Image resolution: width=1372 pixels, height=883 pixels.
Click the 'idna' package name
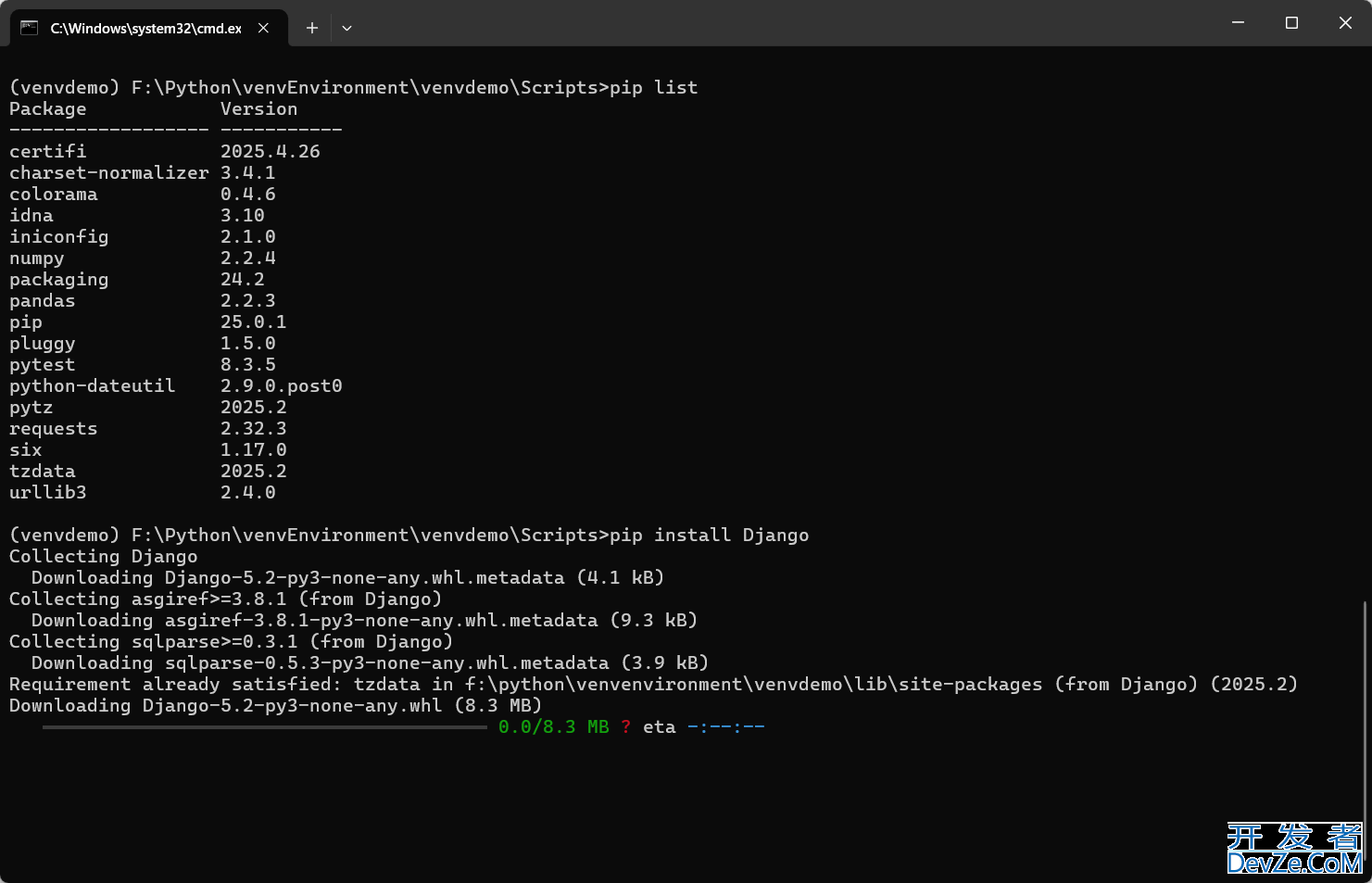(x=31, y=215)
